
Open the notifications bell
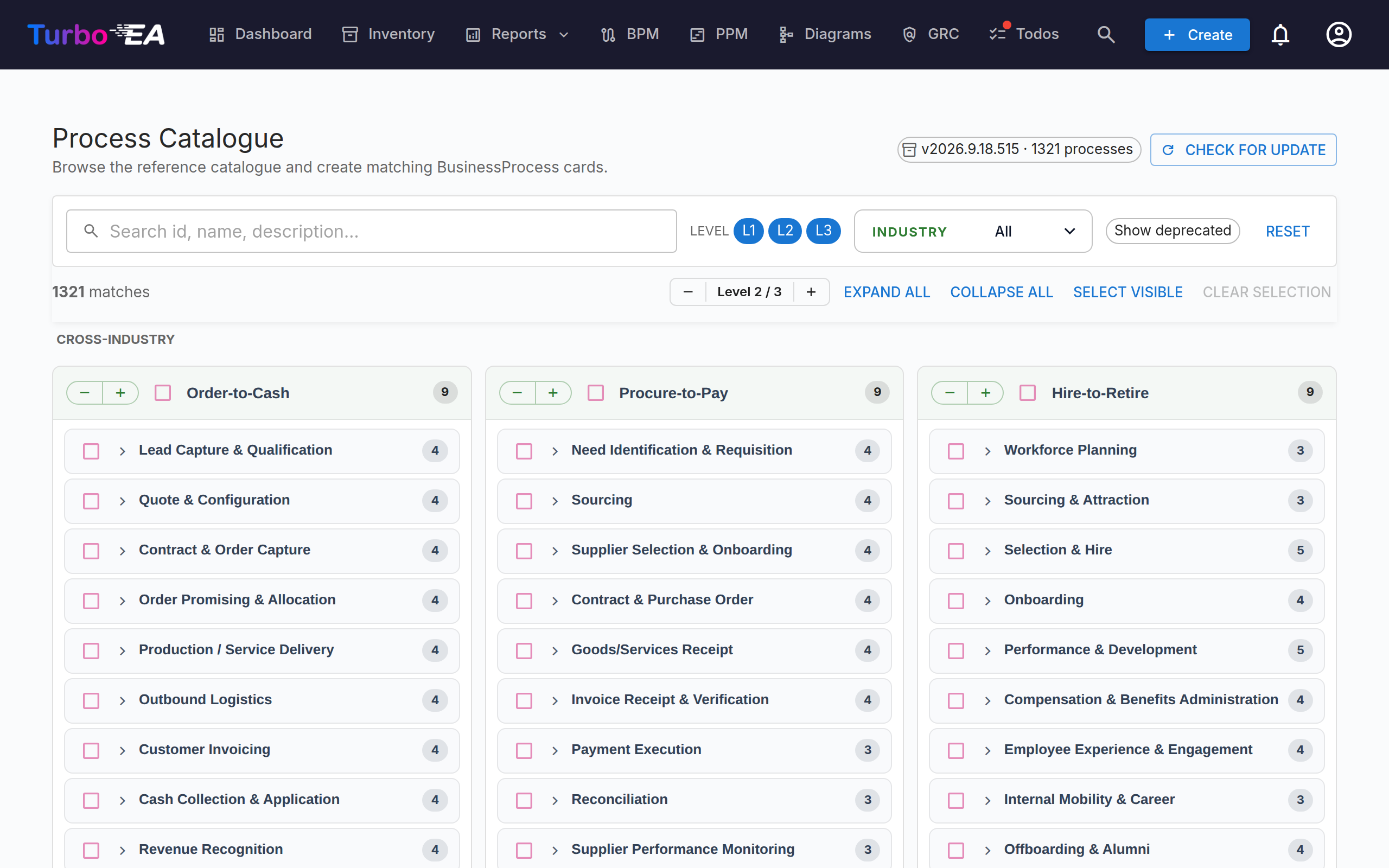coord(1280,34)
